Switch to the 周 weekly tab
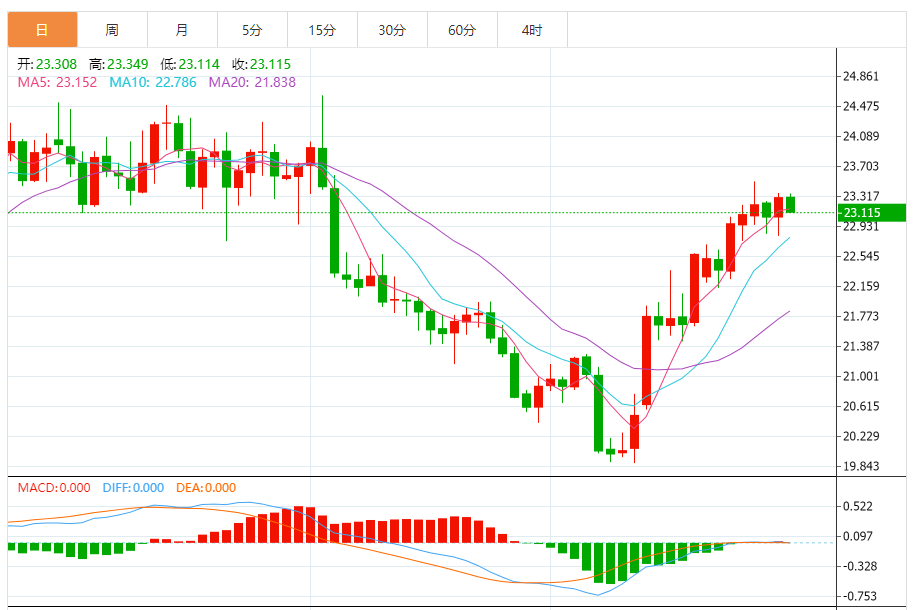The image size is (919, 610). click(x=112, y=30)
